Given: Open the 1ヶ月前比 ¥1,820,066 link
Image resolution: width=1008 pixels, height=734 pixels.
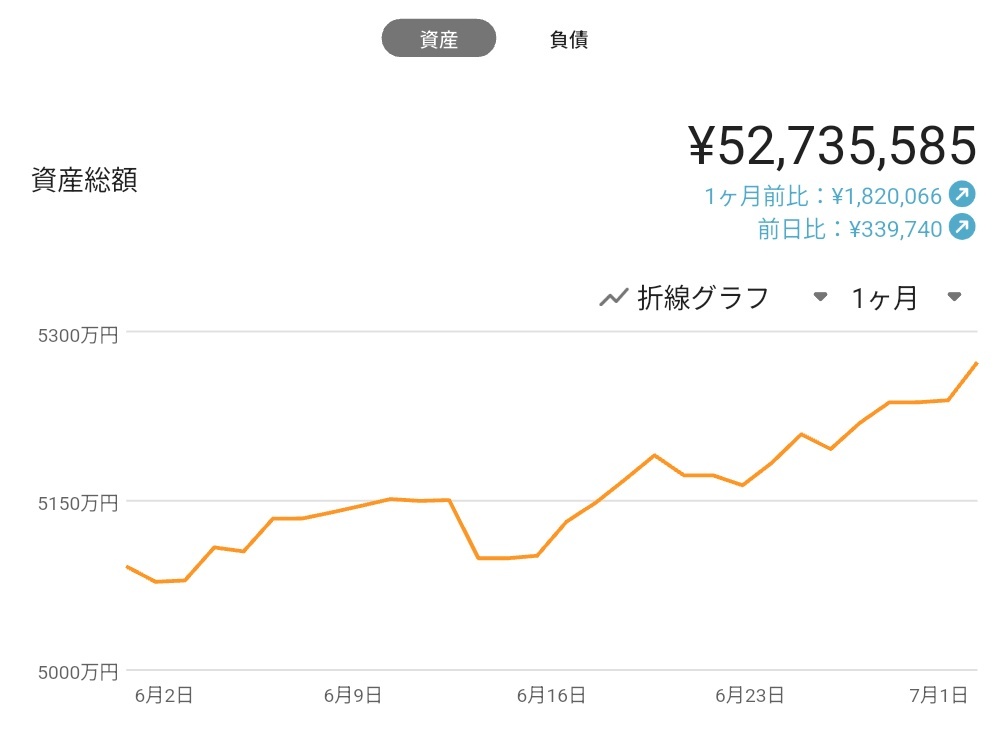Looking at the screenshot, I should click(x=823, y=196).
